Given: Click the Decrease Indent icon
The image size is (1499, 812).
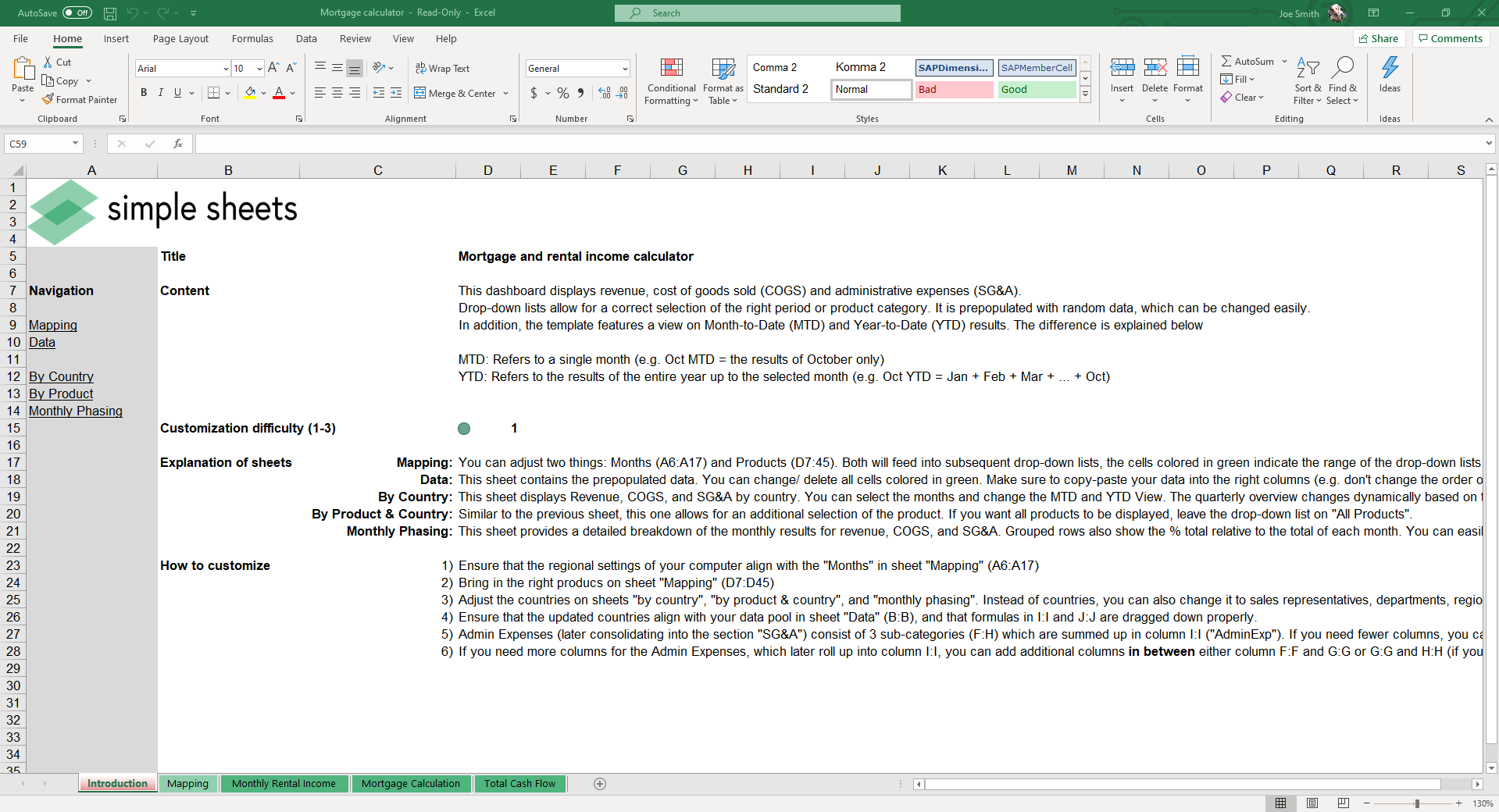Looking at the screenshot, I should click(x=379, y=93).
